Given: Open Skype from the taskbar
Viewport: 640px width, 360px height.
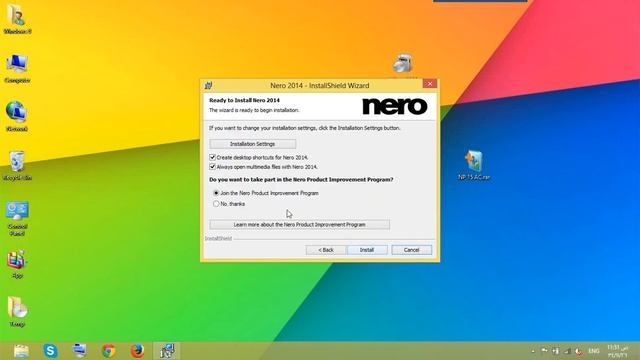Looking at the screenshot, I should pyautogui.click(x=50, y=351).
